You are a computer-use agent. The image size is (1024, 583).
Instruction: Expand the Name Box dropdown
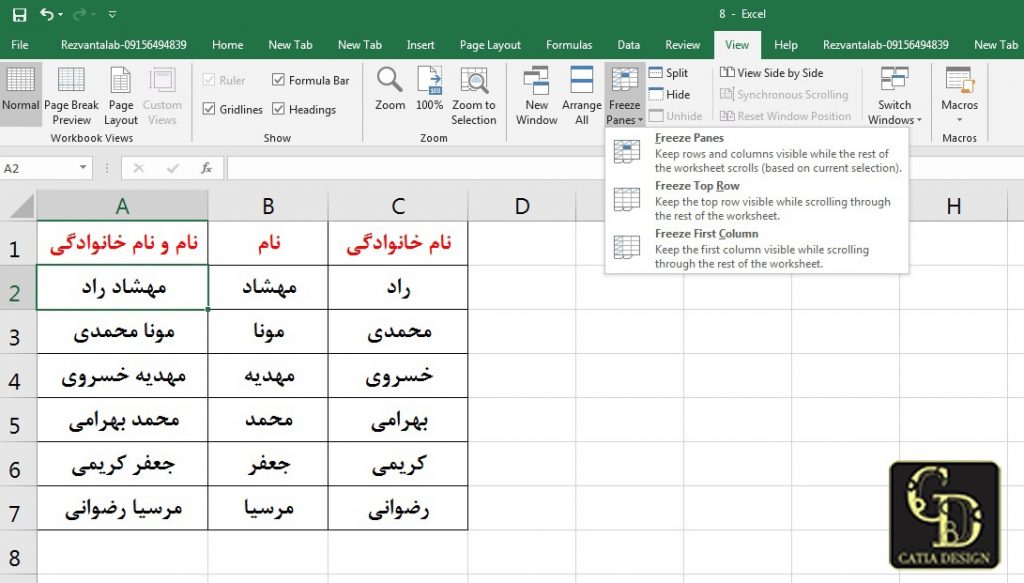tap(83, 168)
